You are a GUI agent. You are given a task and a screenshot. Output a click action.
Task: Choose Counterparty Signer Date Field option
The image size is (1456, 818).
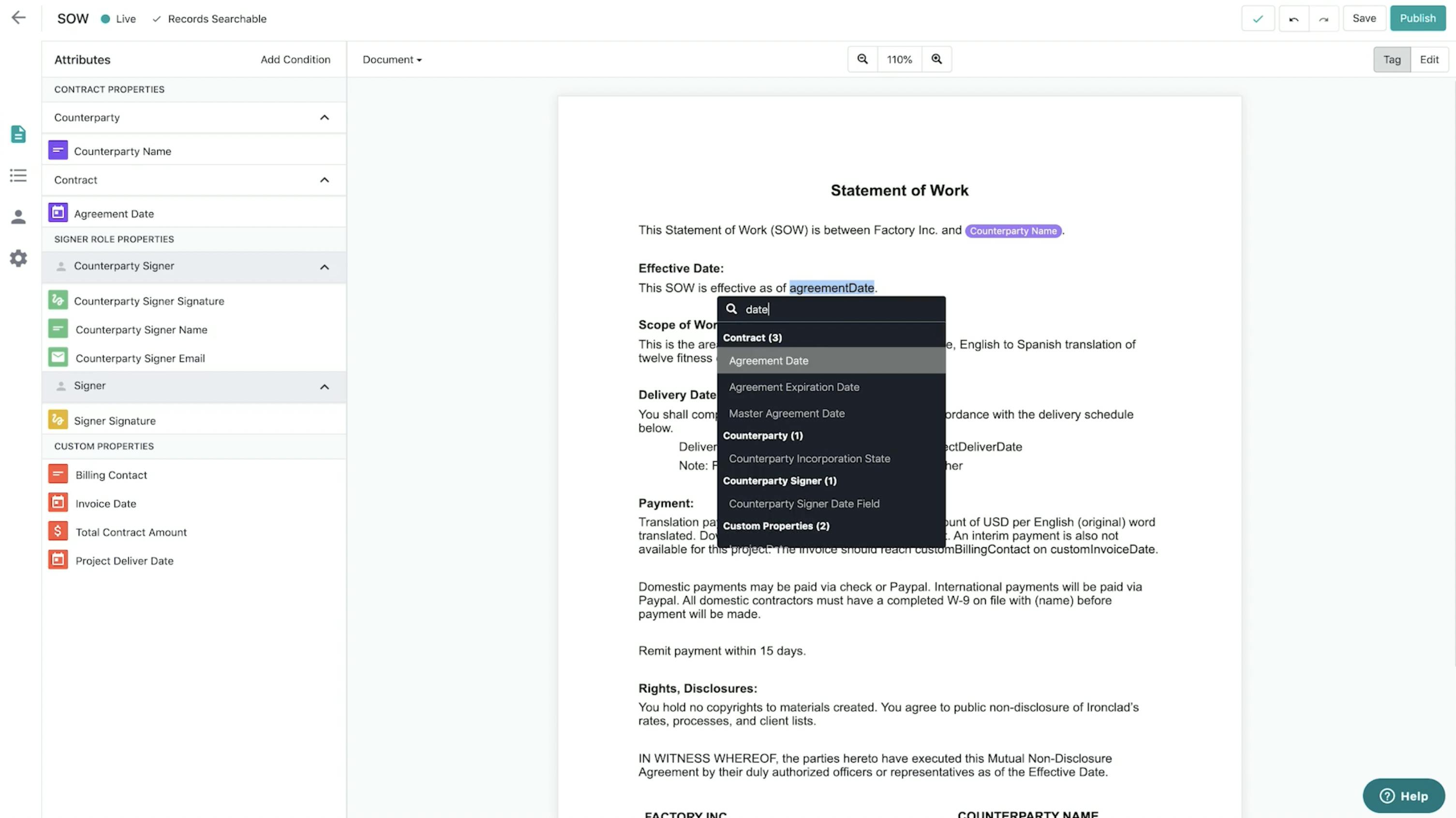point(804,503)
